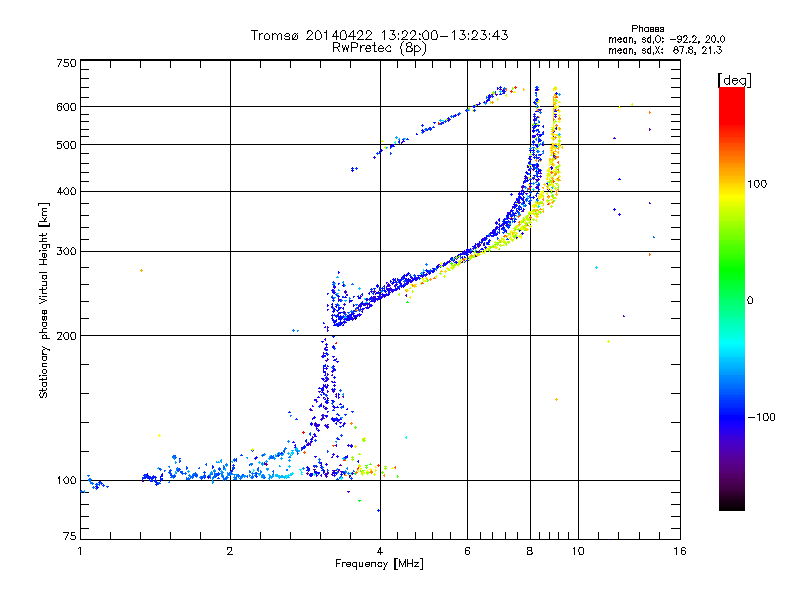Click the x-axis tick label '1'
800x600 pixels.
pyautogui.click(x=80, y=551)
